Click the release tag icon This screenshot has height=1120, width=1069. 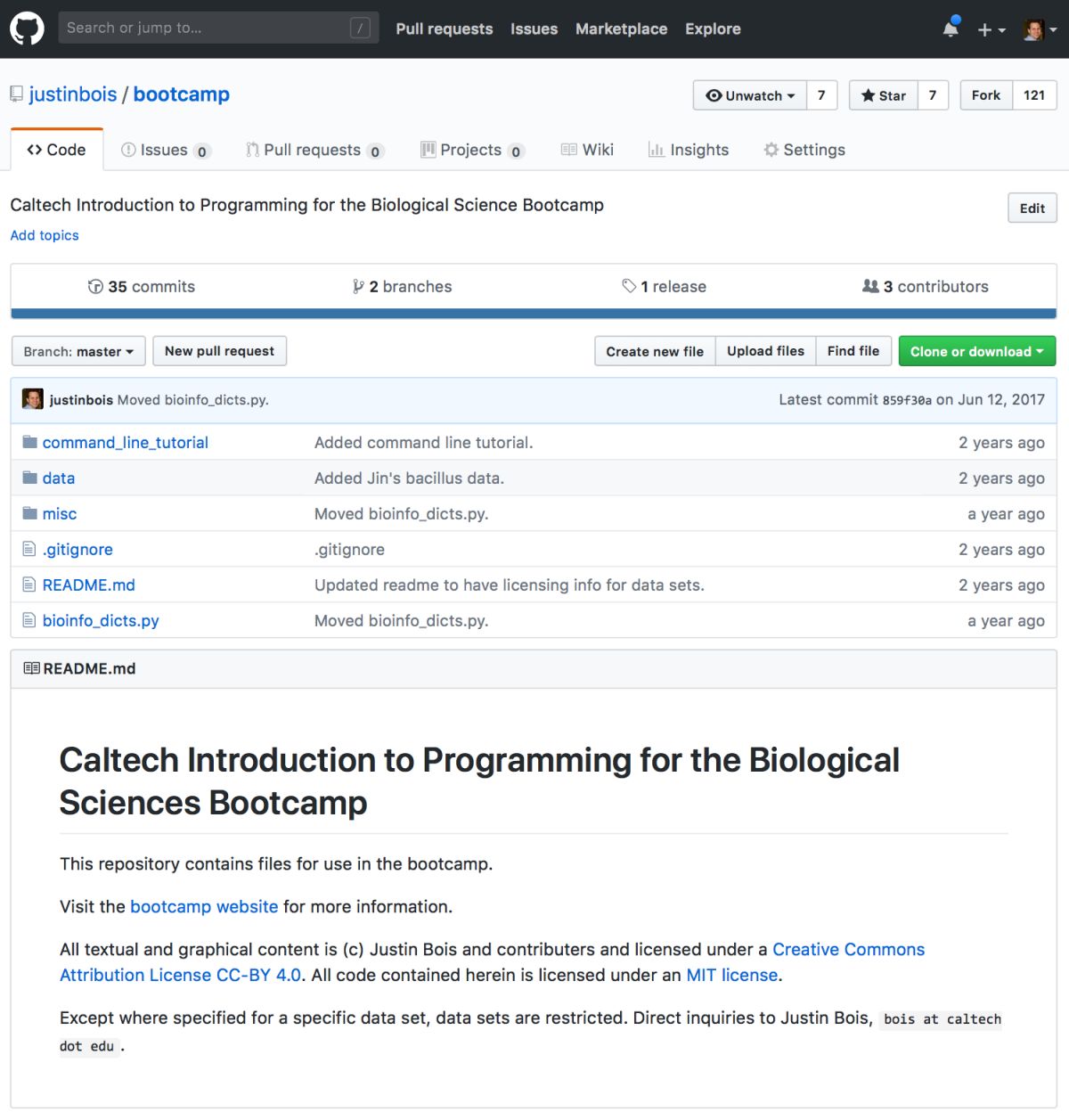point(629,286)
